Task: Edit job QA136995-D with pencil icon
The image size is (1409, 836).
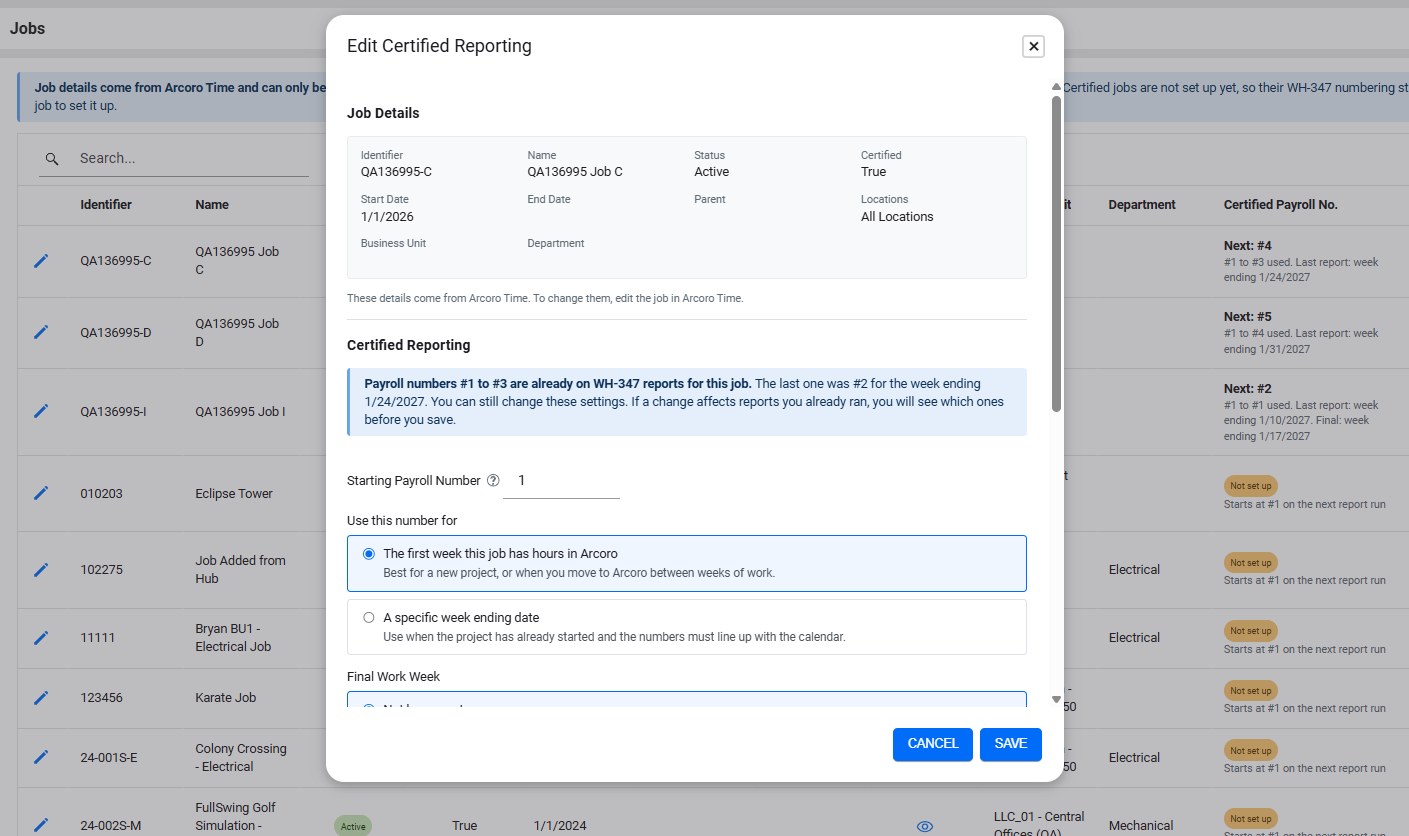Action: click(41, 332)
